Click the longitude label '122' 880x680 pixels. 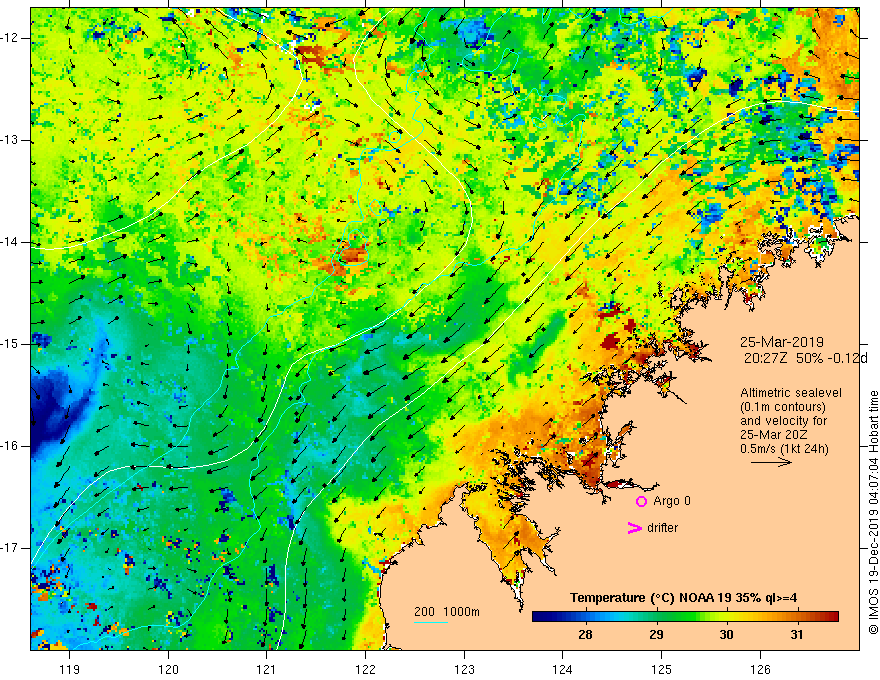[x=365, y=669]
